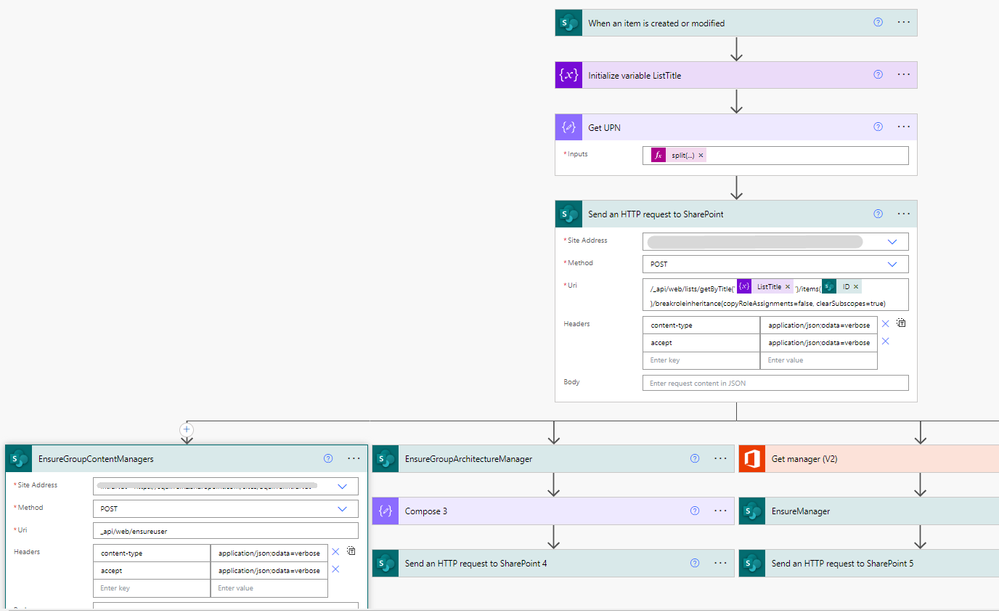Open help for 'Compose 3'
This screenshot has width=999, height=611.
694,510
